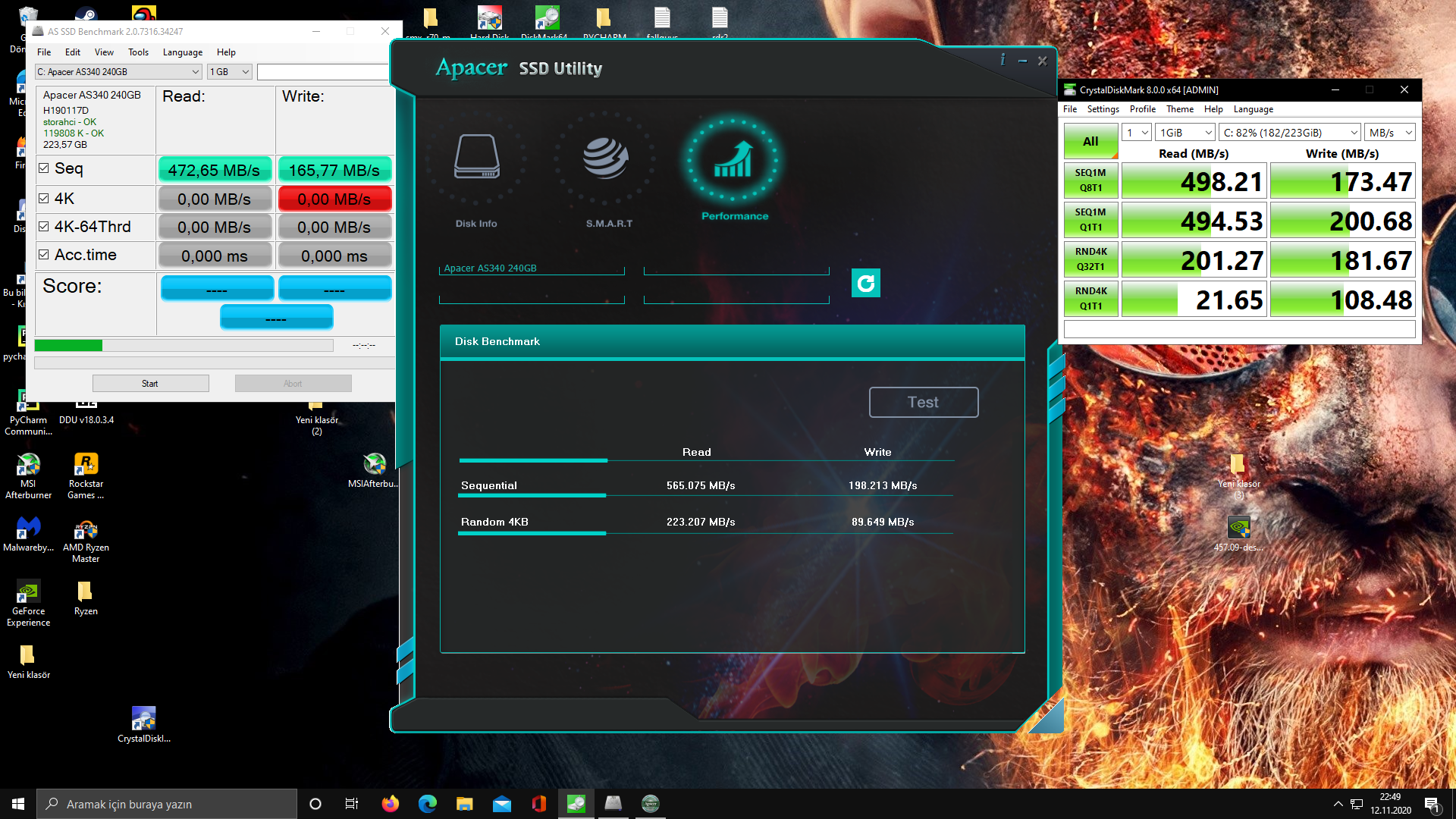The image size is (1456, 819).
Task: Show hidden tray icons chevron
Action: click(x=1338, y=804)
